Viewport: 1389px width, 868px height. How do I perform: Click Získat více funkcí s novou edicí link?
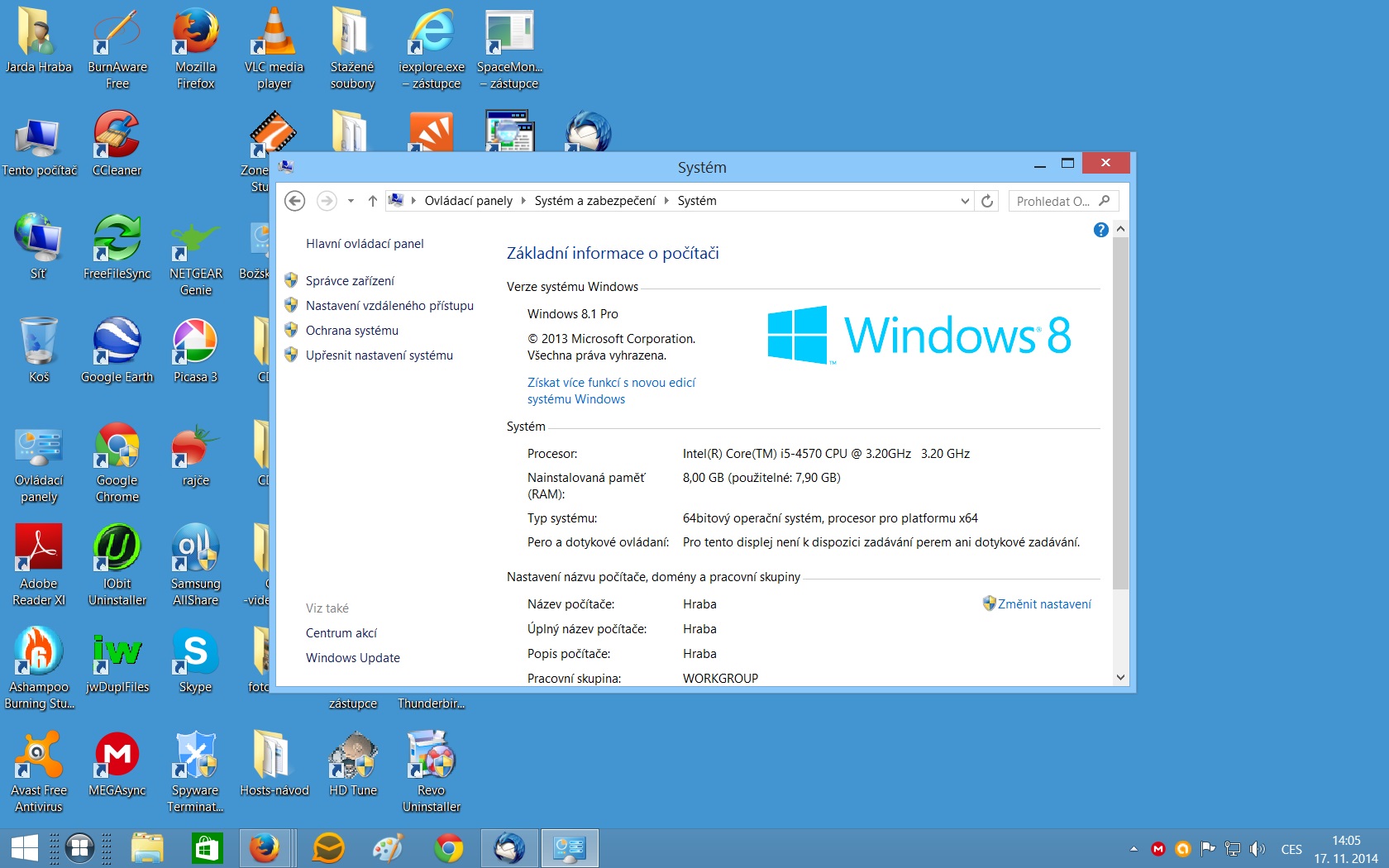pyautogui.click(x=611, y=391)
